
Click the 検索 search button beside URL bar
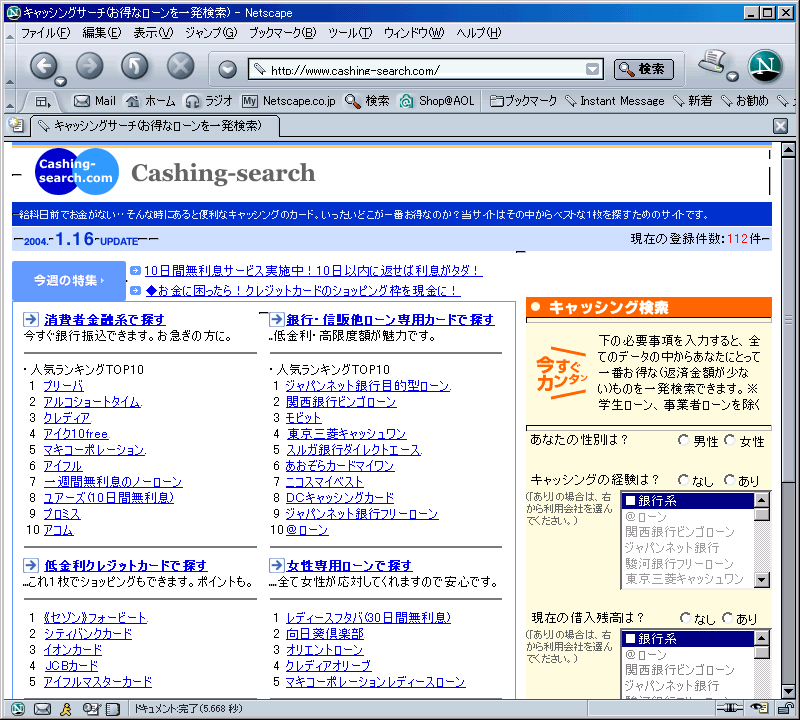pyautogui.click(x=644, y=69)
